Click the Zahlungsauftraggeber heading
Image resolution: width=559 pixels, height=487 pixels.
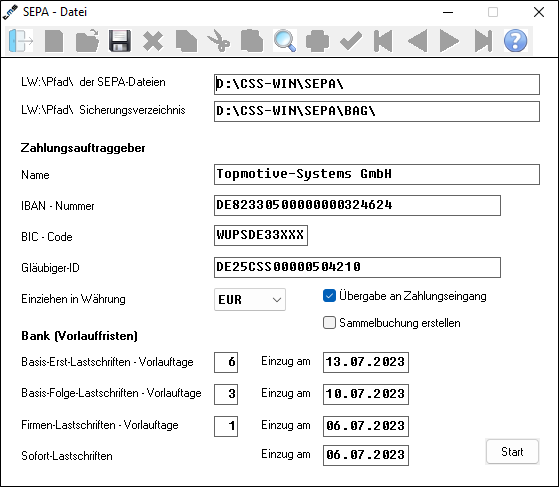pyautogui.click(x=83, y=148)
